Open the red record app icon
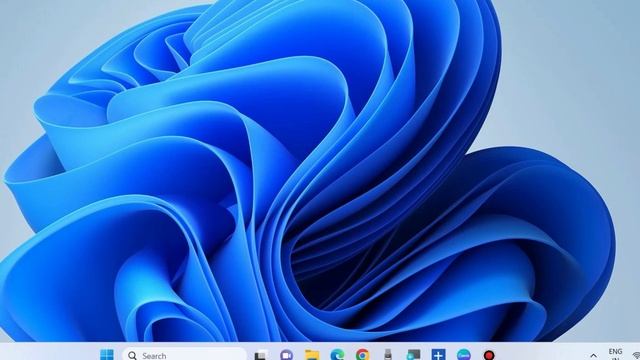This screenshot has width=640, height=360. [x=489, y=355]
